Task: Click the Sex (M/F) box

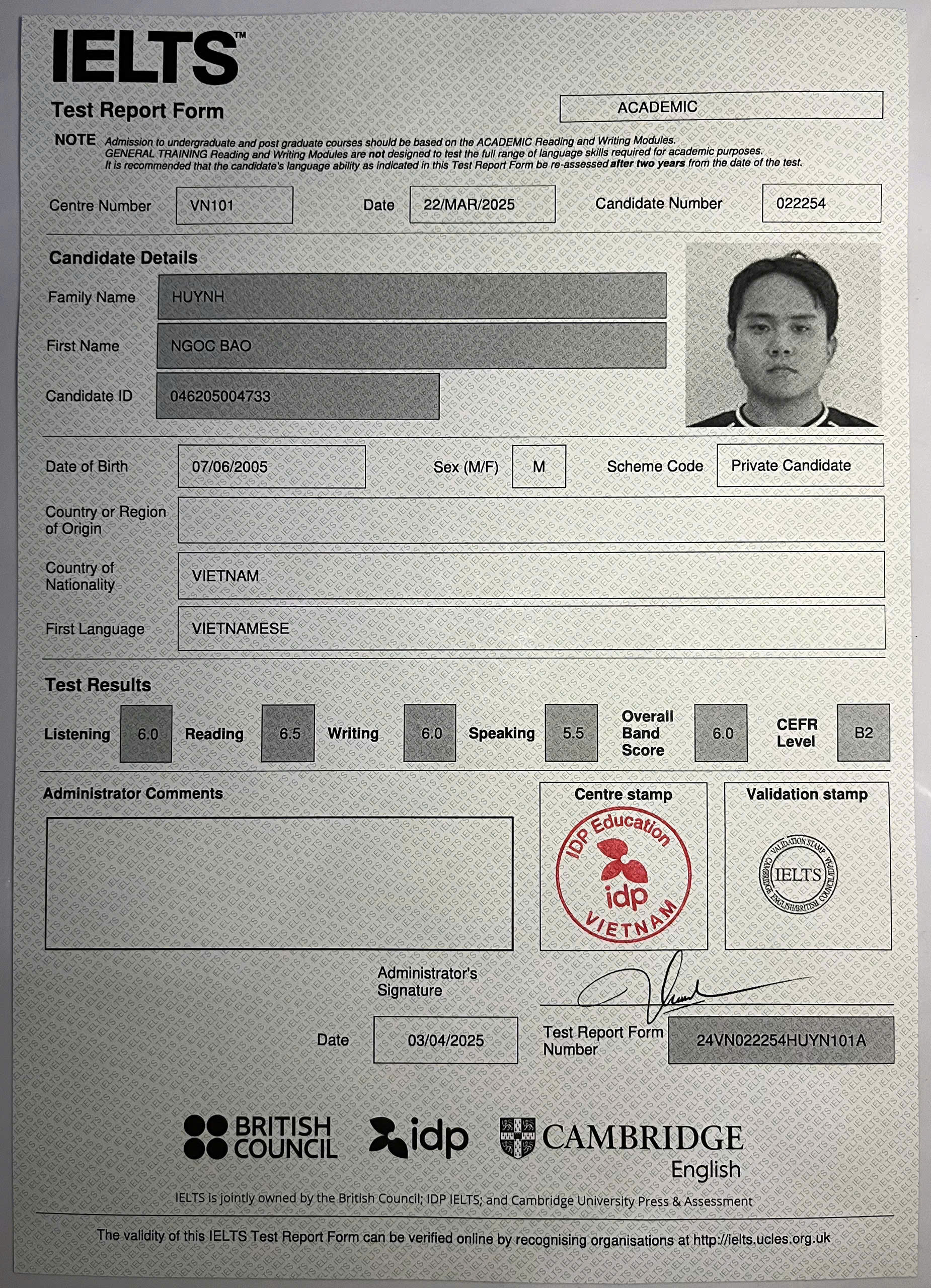Action: pyautogui.click(x=538, y=467)
